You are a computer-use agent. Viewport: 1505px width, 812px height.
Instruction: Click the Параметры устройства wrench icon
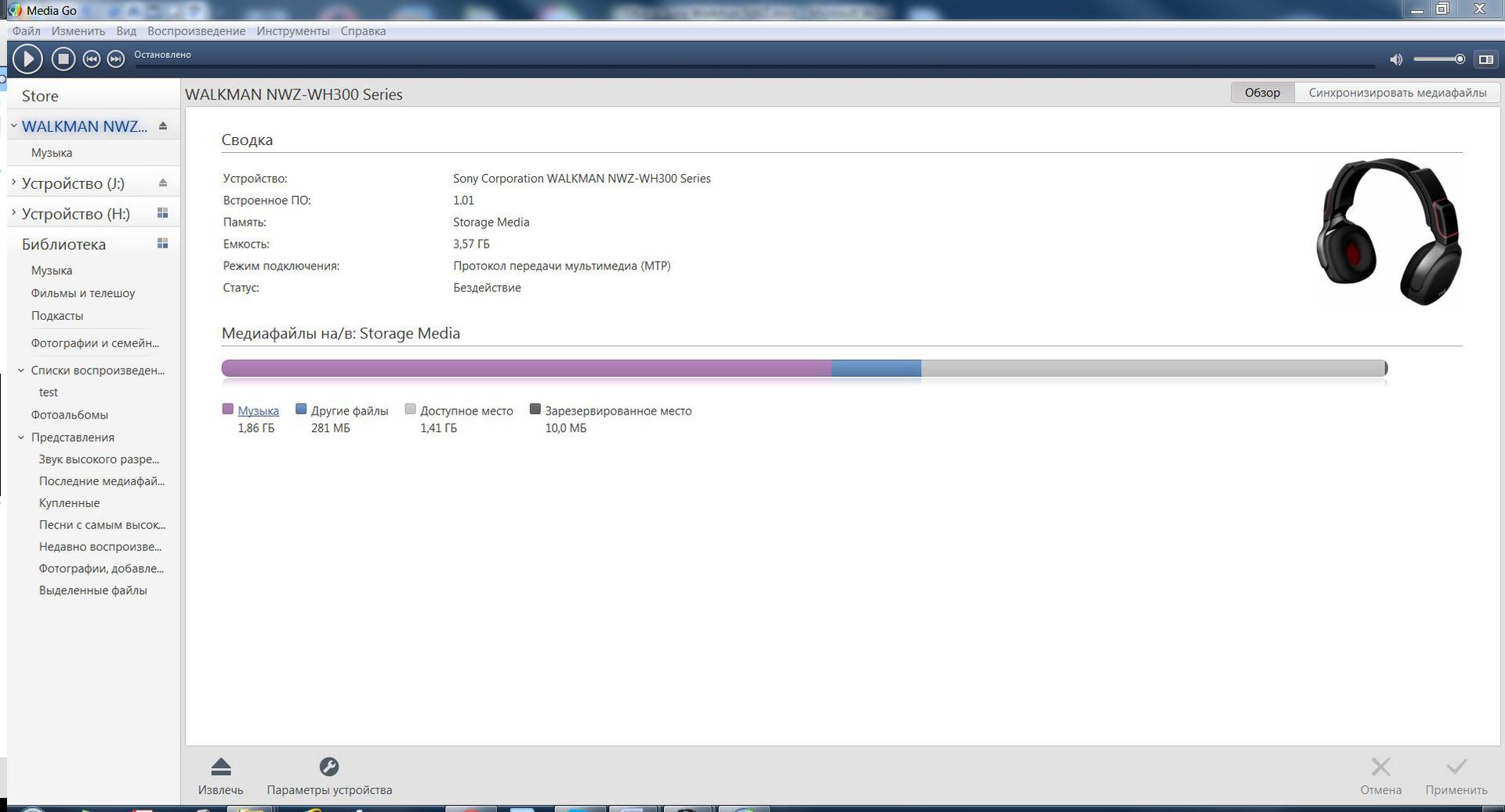click(x=329, y=767)
